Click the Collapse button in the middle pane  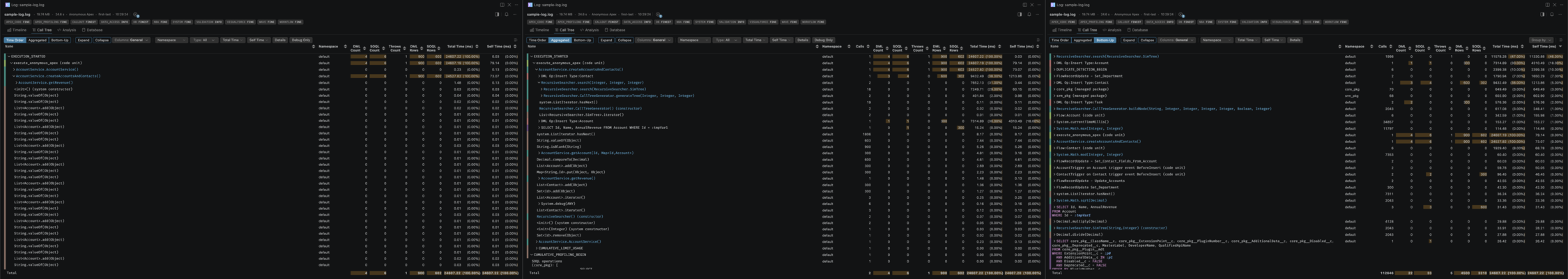624,40
